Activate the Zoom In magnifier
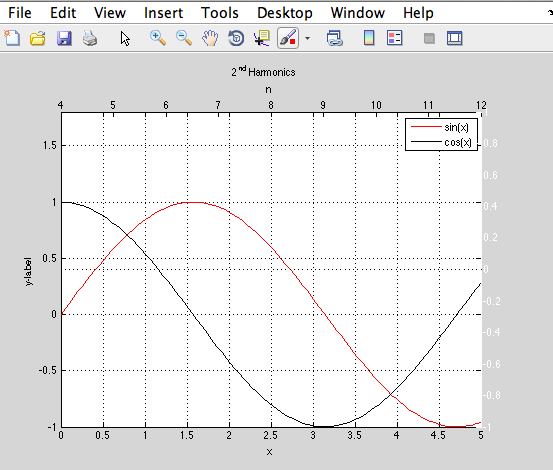The image size is (553, 470). (158, 38)
